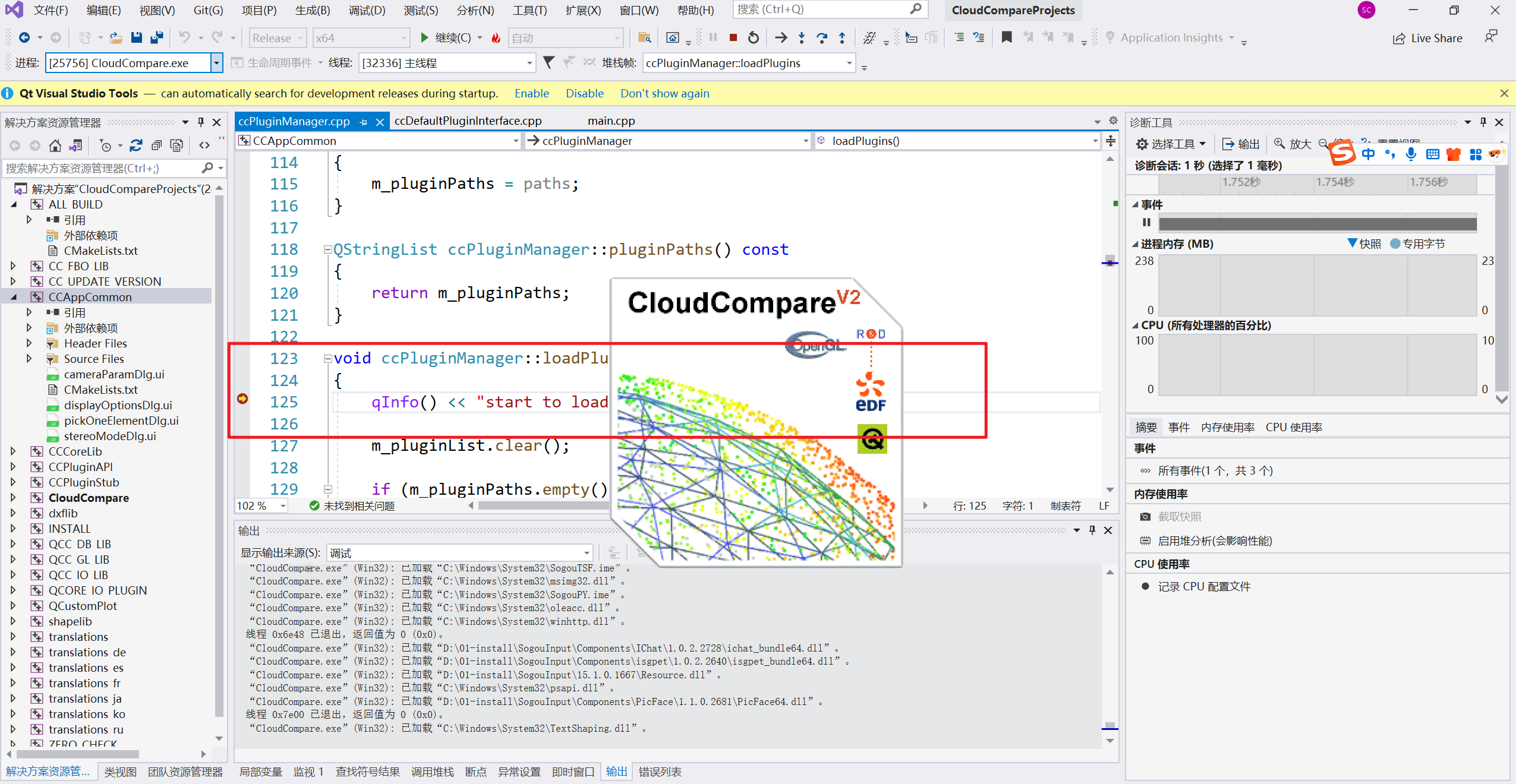Image resolution: width=1516 pixels, height=784 pixels.
Task: Step Into the next statement
Action: coord(802,37)
